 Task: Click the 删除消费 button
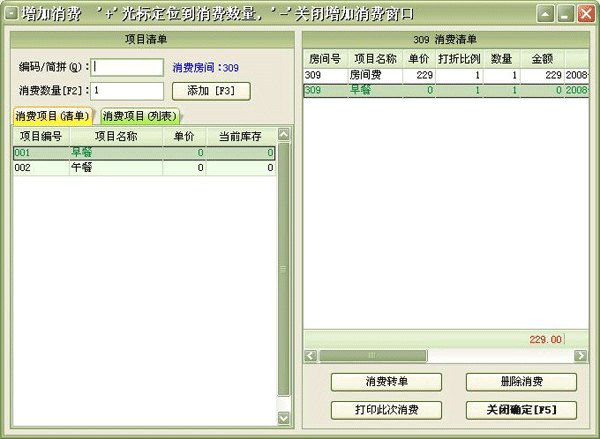click(x=521, y=382)
